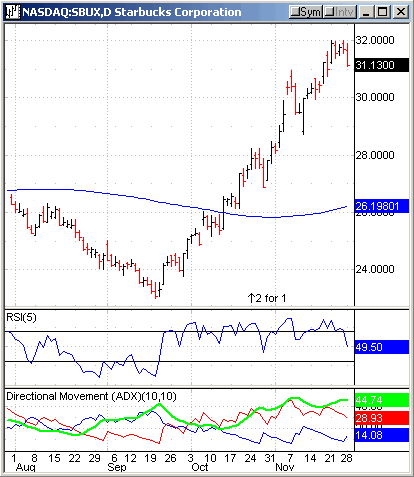Click the Nov month label on time axis
Screen dimensions: 414x477
click(285, 467)
